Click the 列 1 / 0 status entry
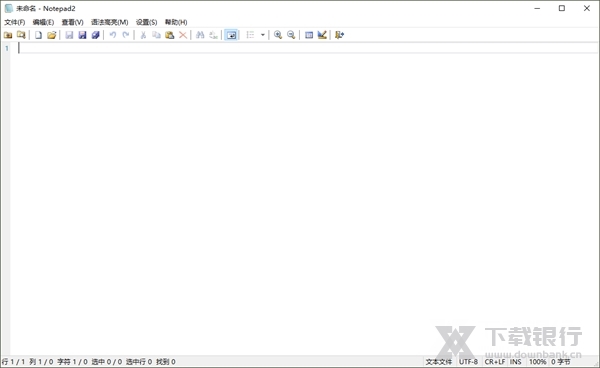 pos(41,362)
